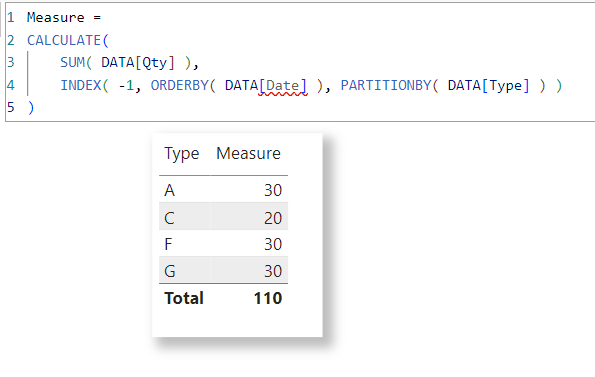Click the total value 110

(268, 298)
